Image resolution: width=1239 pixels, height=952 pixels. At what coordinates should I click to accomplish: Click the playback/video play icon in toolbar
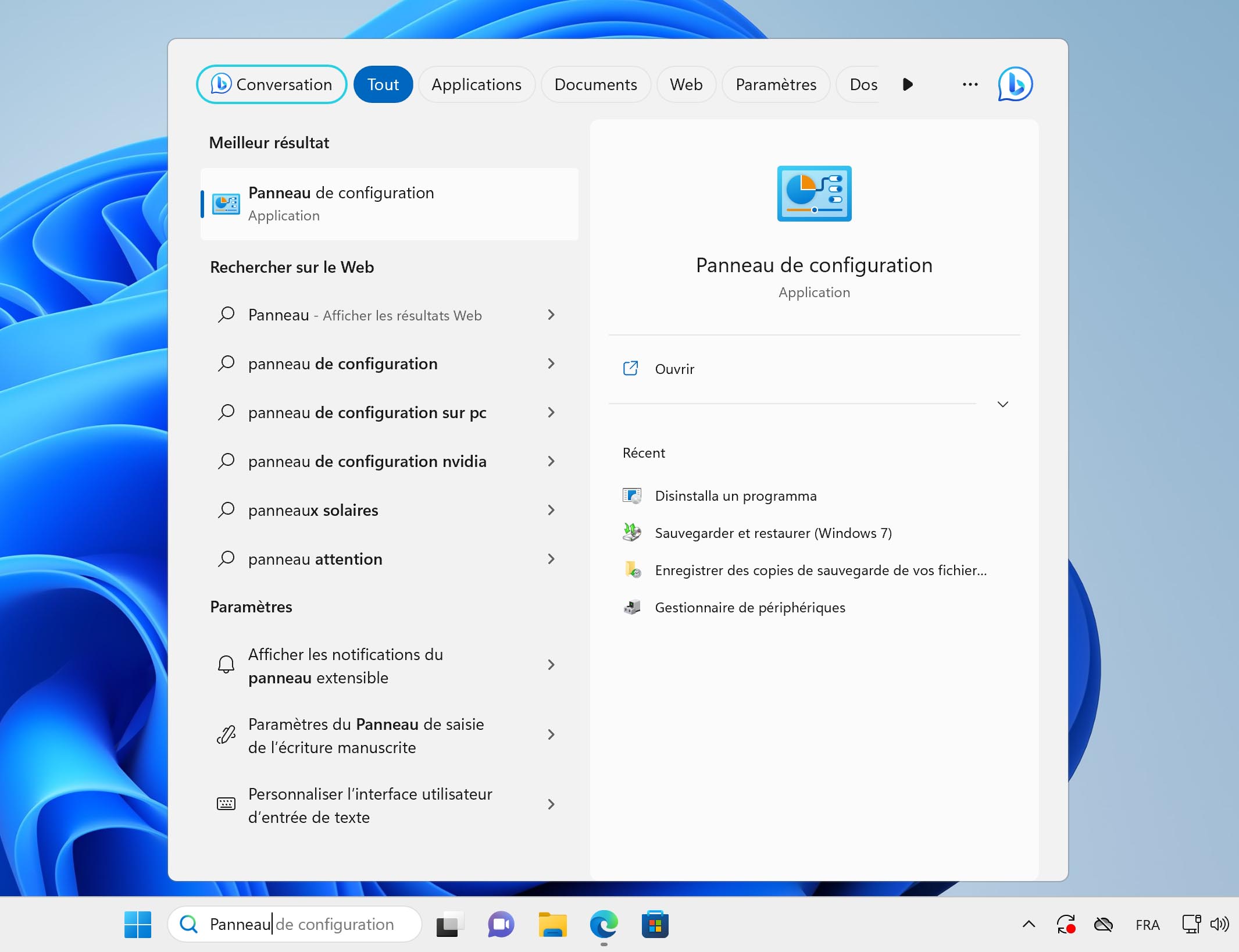click(x=908, y=84)
